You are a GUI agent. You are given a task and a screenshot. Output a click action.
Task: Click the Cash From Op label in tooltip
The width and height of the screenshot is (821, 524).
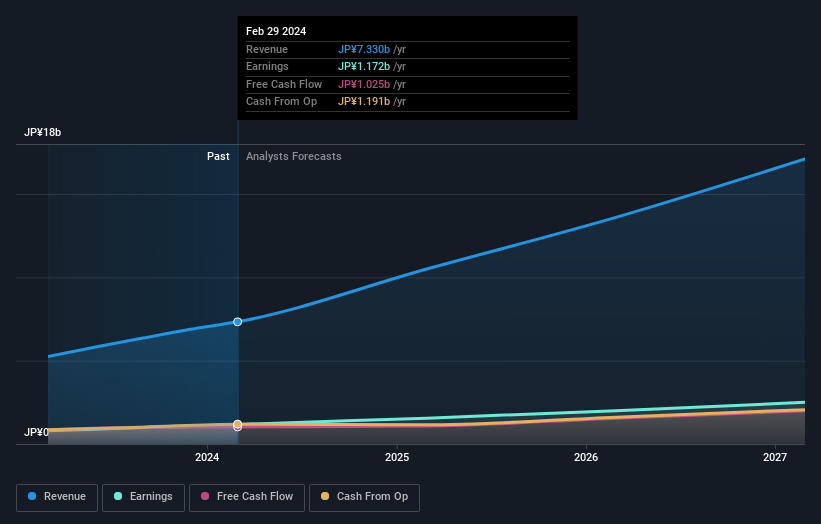point(282,102)
